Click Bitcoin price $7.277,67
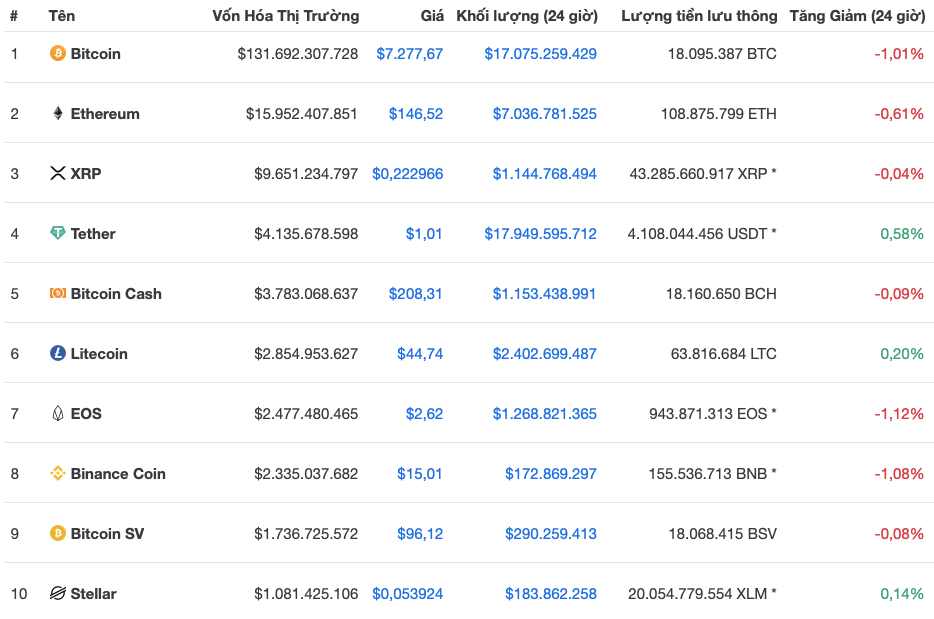The height and width of the screenshot is (619, 934). [x=410, y=54]
